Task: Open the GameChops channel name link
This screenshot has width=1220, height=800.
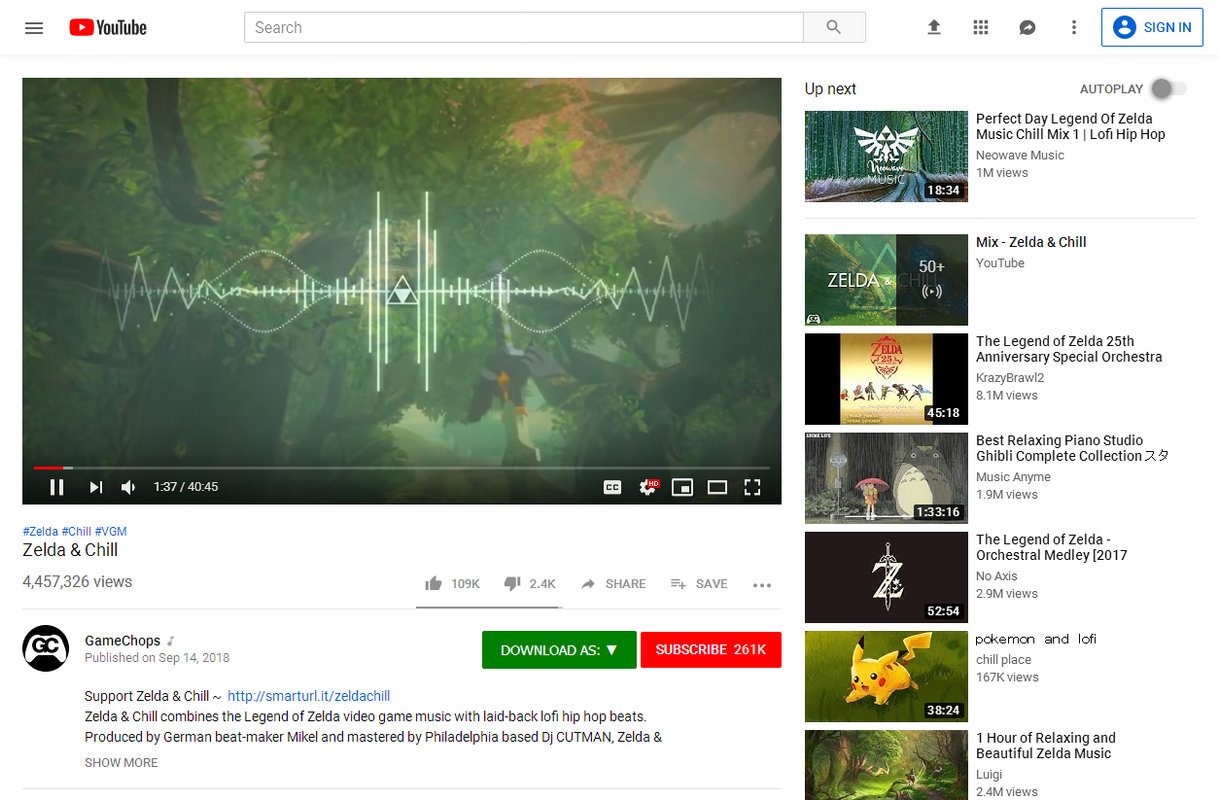Action: click(122, 641)
